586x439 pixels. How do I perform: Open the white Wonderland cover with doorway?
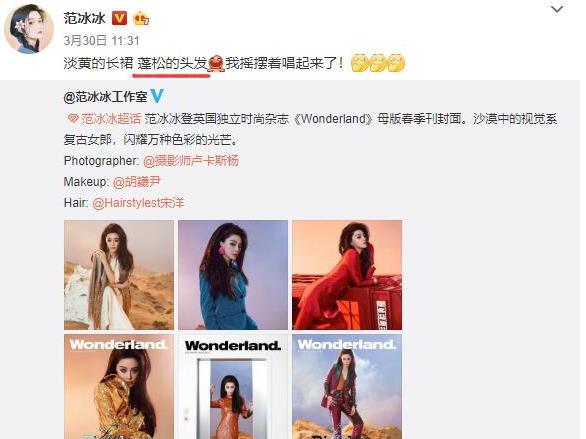233,387
